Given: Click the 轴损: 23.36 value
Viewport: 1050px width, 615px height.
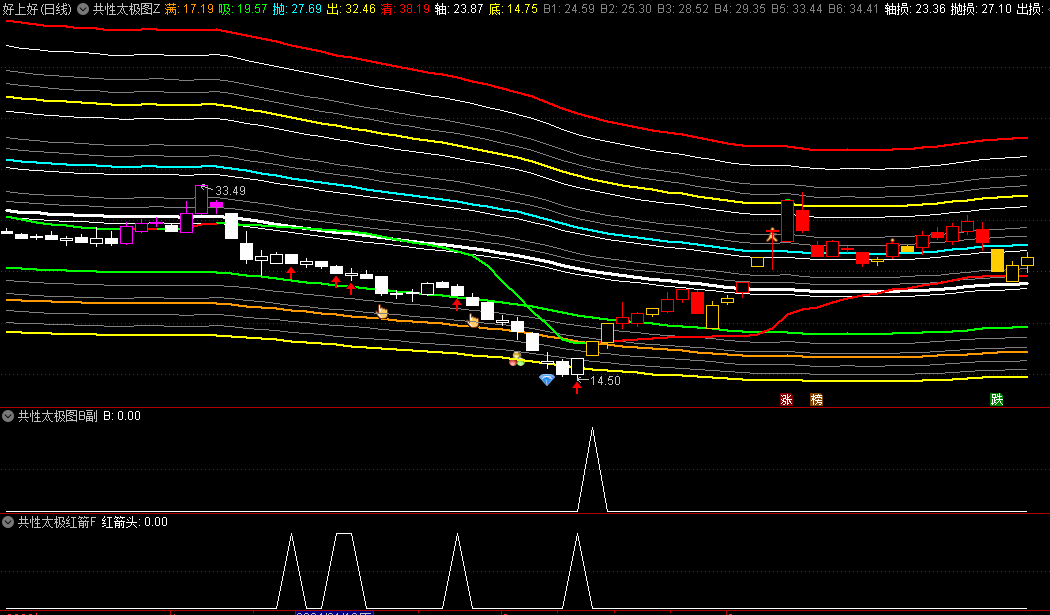Looking at the screenshot, I should [x=915, y=9].
